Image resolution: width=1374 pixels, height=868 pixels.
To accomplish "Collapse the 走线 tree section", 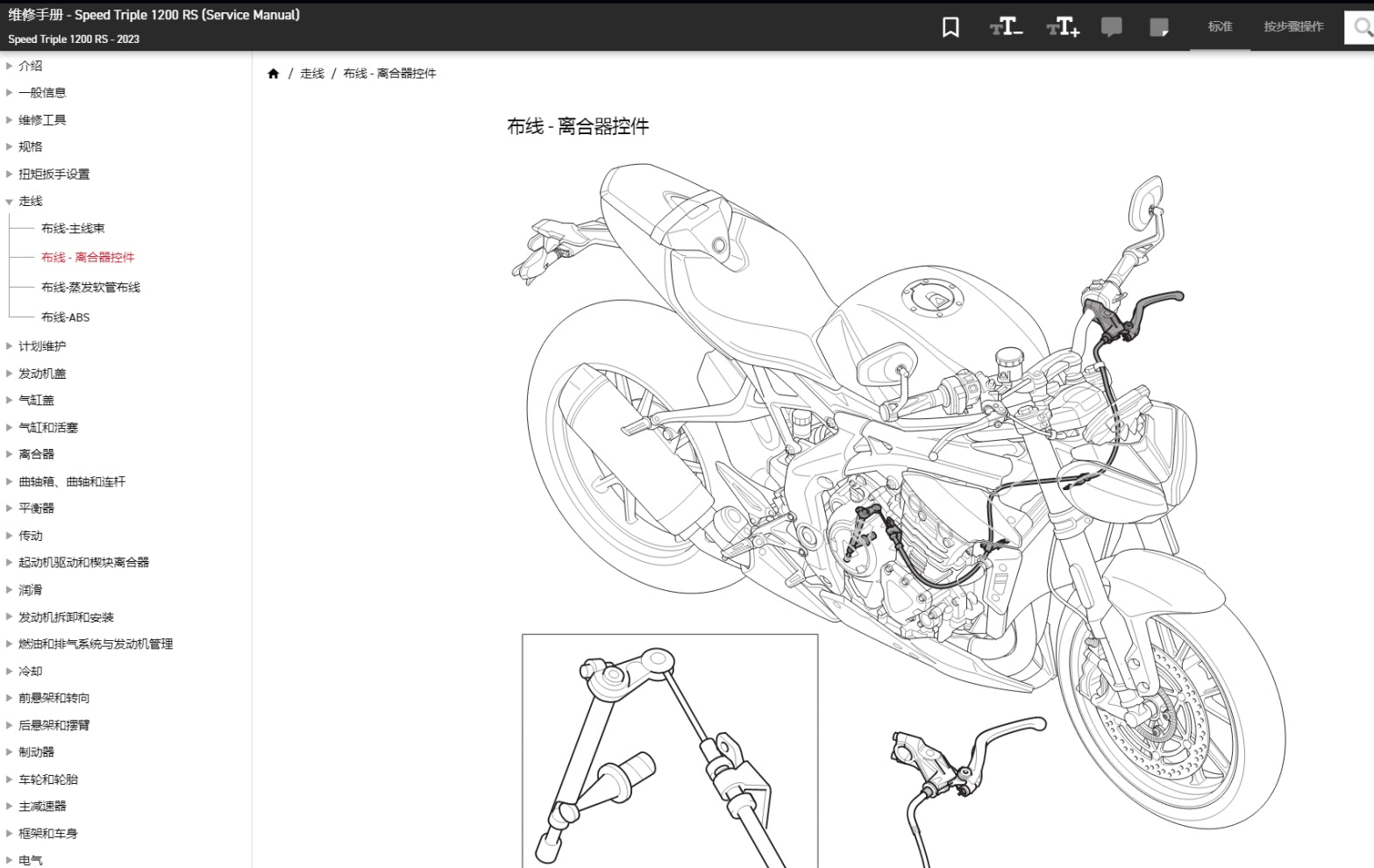I will point(10,202).
